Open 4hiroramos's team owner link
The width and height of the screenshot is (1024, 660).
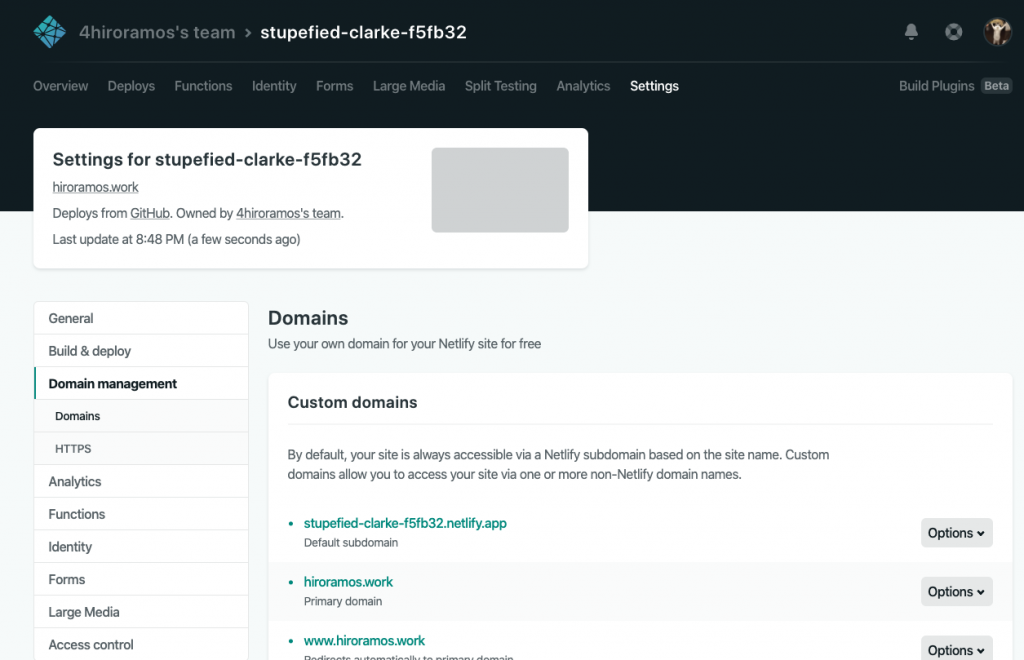point(288,213)
